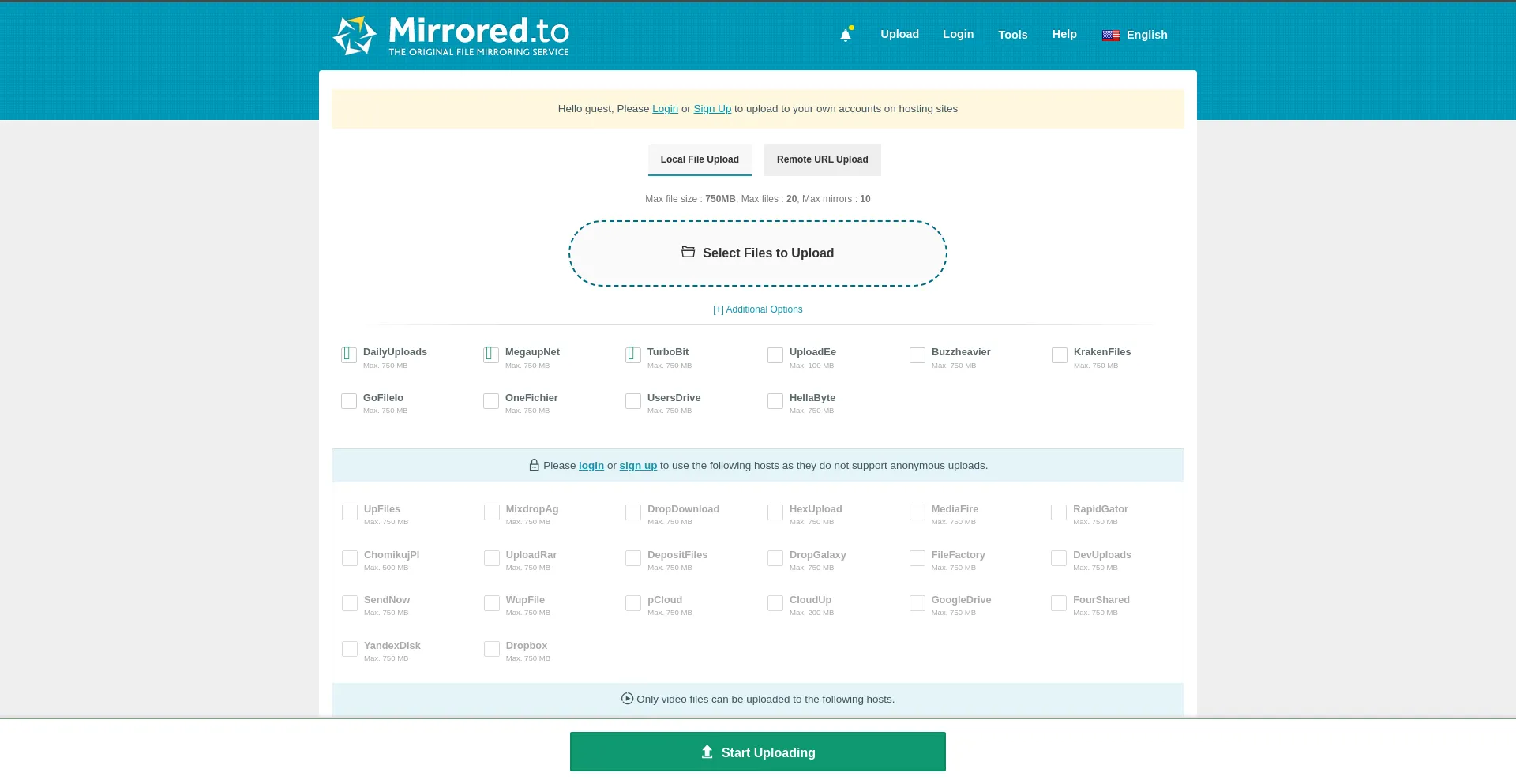Tick the ChomikujPl checkbox
The width and height of the screenshot is (1516, 784).
tap(350, 558)
